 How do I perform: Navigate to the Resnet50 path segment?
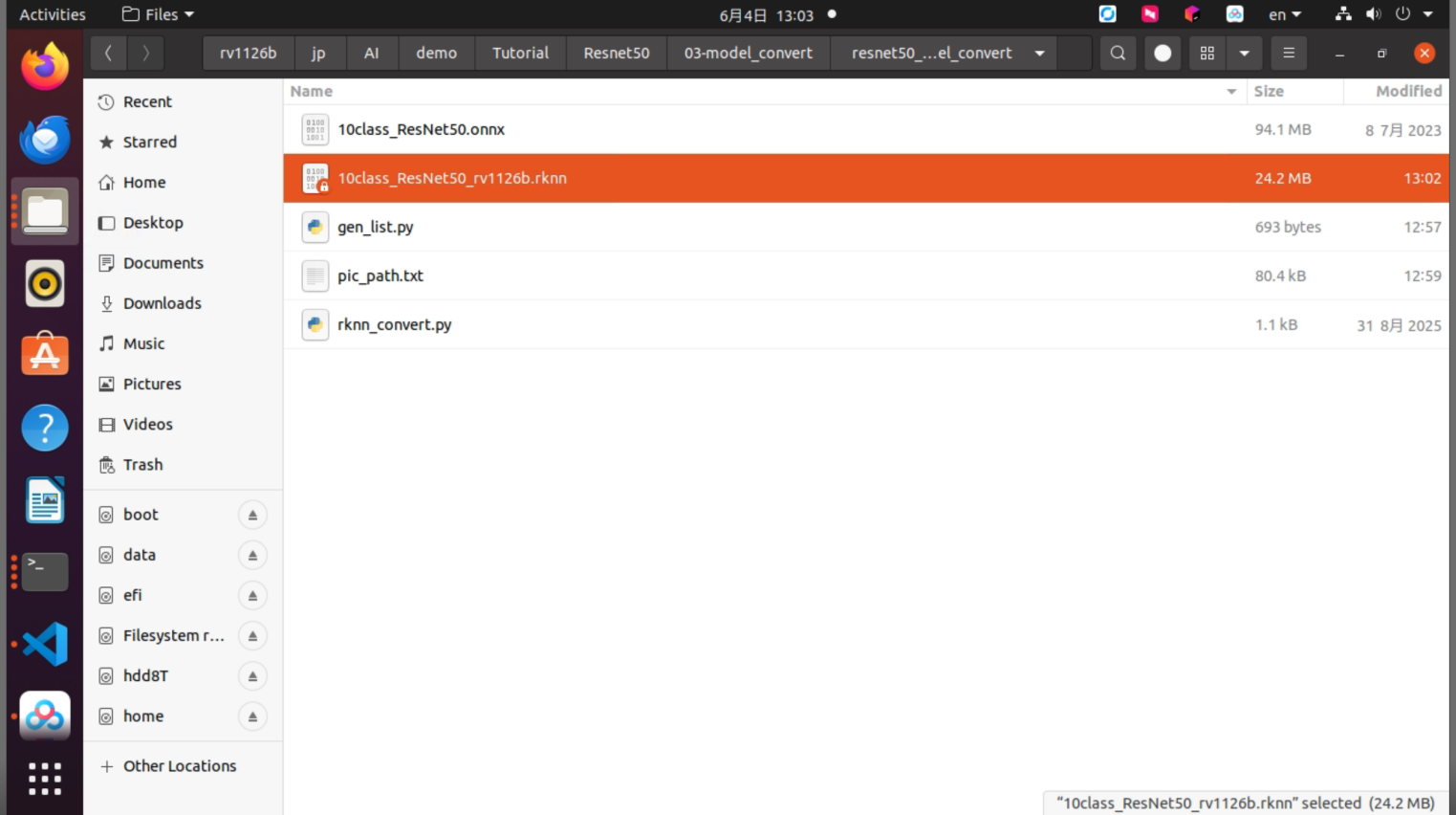(617, 54)
